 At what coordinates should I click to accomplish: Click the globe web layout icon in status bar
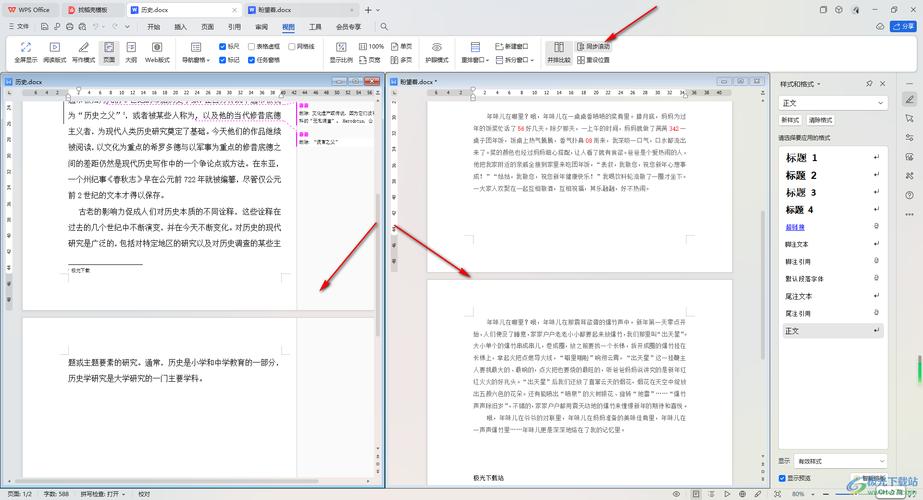point(742,494)
